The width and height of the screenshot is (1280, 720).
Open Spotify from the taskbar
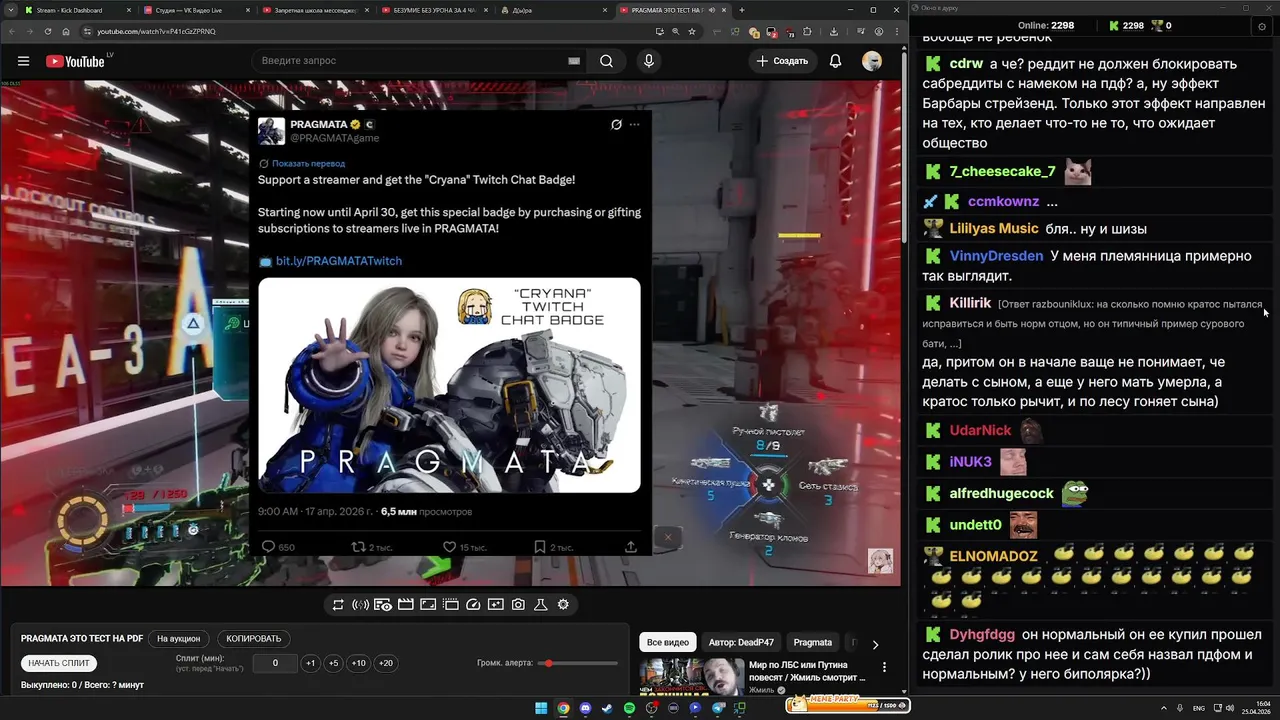629,708
